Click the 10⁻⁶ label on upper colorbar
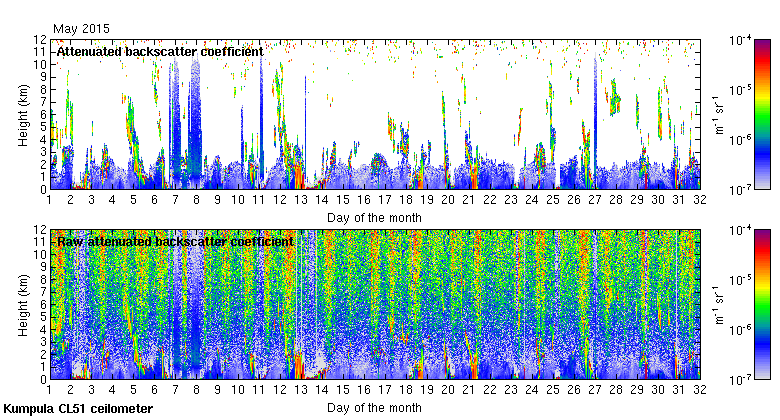Viewport: 780px width, 420px height. pyautogui.click(x=740, y=140)
